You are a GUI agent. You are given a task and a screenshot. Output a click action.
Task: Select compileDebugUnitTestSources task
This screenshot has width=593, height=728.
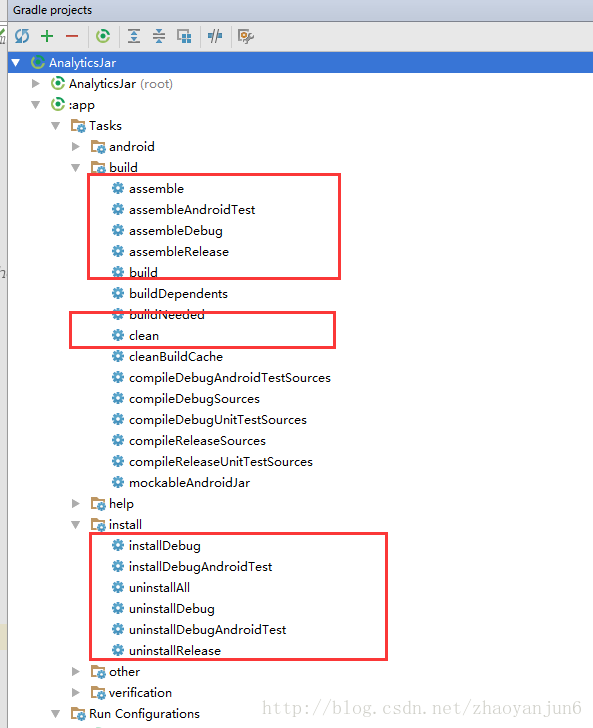tap(218, 420)
